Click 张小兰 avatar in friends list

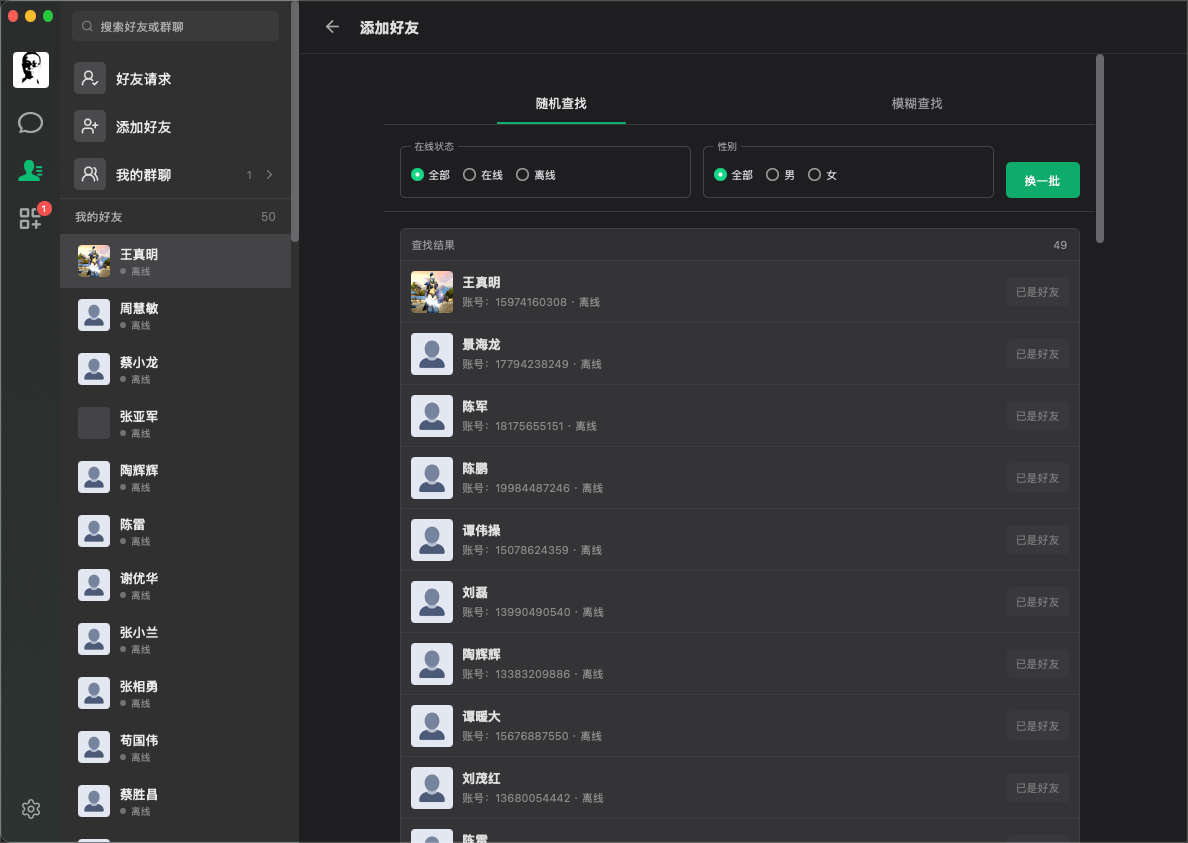coord(94,638)
